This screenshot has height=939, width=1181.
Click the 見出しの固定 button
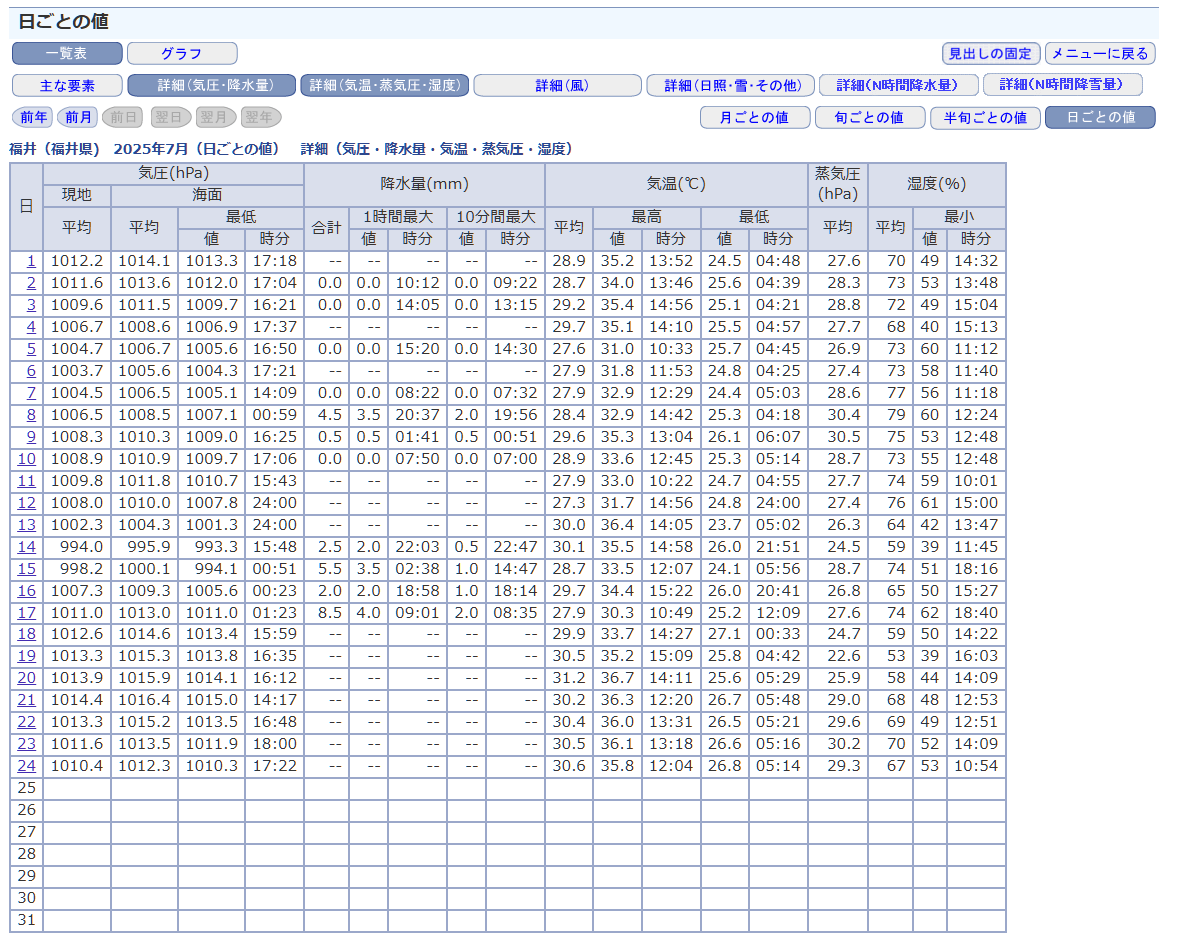pos(991,53)
